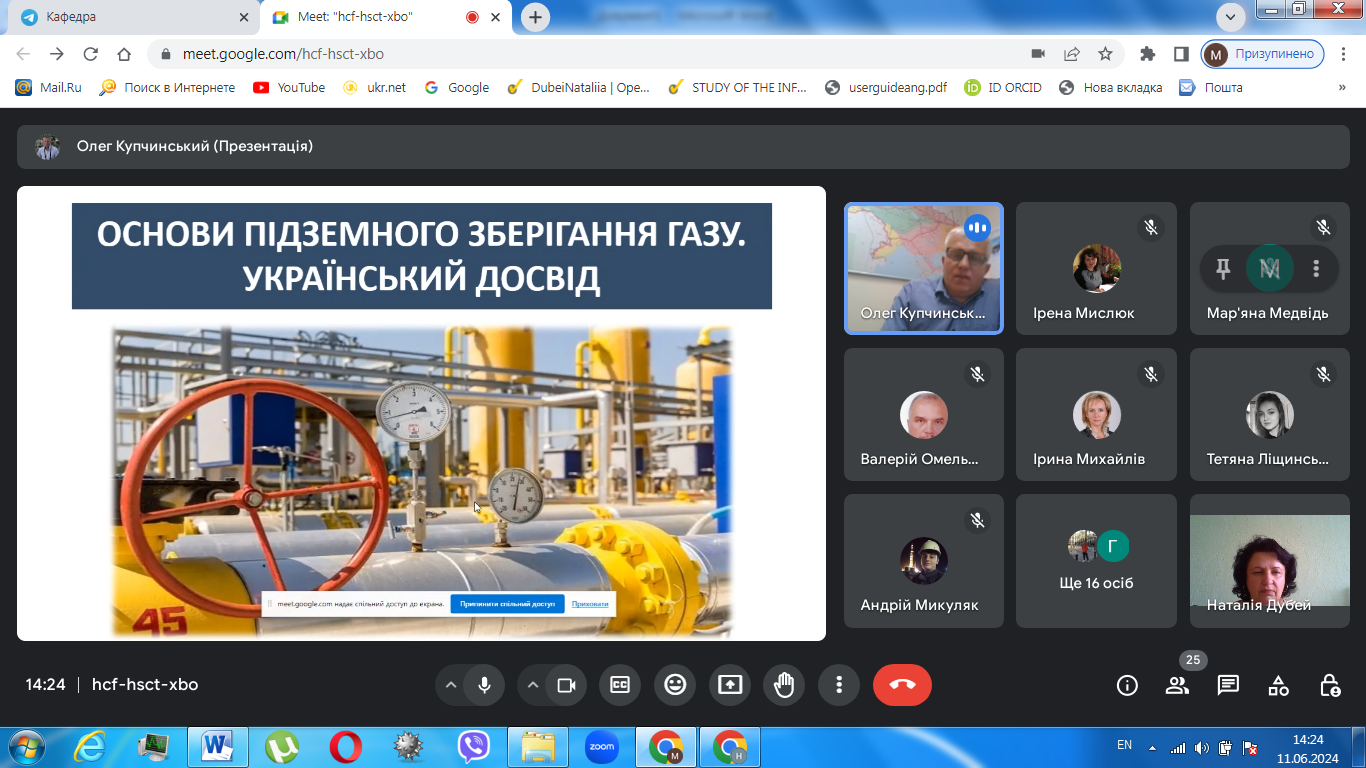Screen dimensions: 1366x768
Task: Expand the microphone audio settings chevron
Action: [449, 685]
